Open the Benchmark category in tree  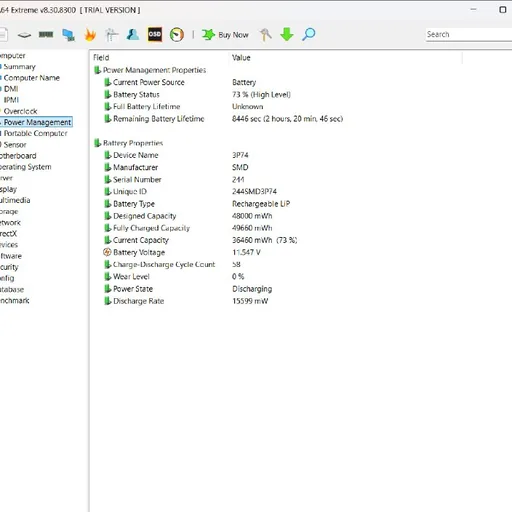click(x=15, y=300)
